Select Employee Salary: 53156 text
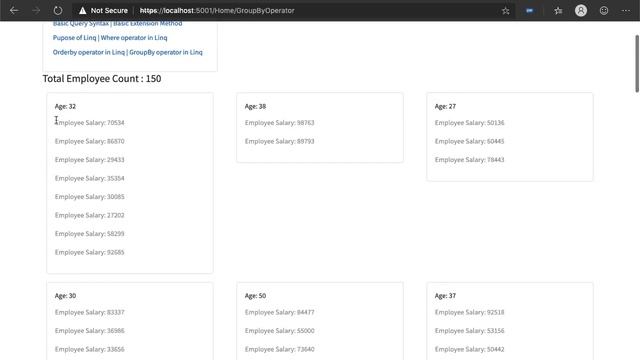This screenshot has height=360, width=640. pos(469,331)
